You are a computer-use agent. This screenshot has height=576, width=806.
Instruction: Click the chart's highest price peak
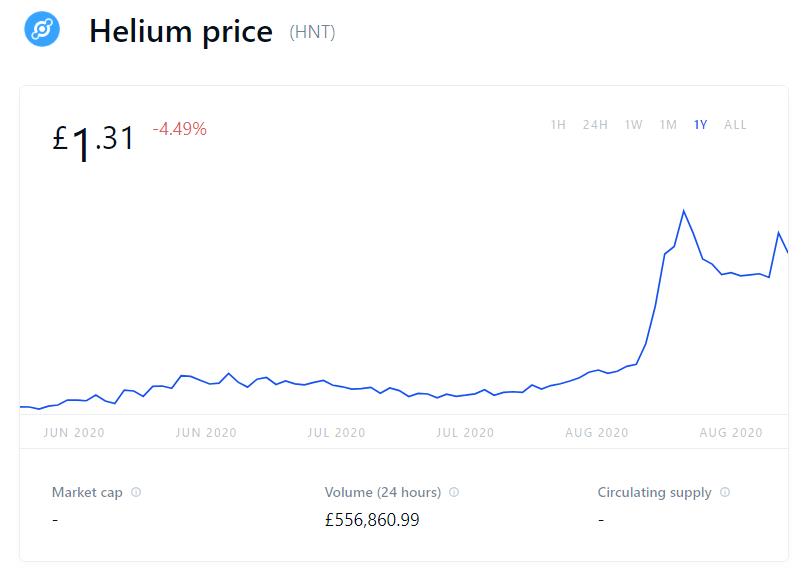pyautogui.click(x=683, y=211)
